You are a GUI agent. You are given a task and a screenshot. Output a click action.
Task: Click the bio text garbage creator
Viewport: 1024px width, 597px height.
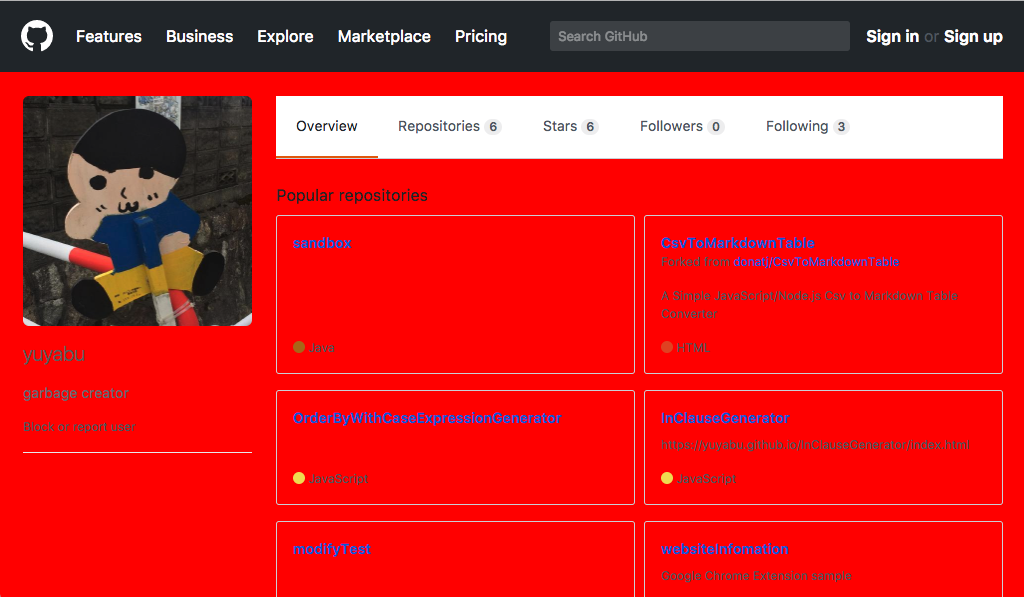pyautogui.click(x=76, y=393)
